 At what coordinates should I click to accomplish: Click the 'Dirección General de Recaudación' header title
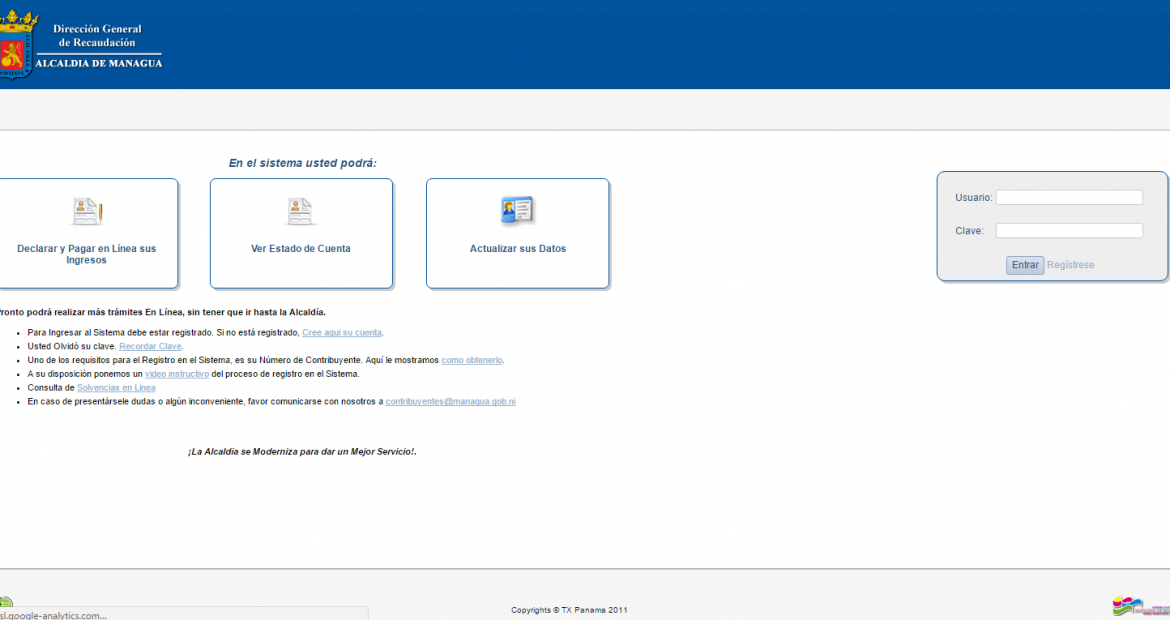97,36
